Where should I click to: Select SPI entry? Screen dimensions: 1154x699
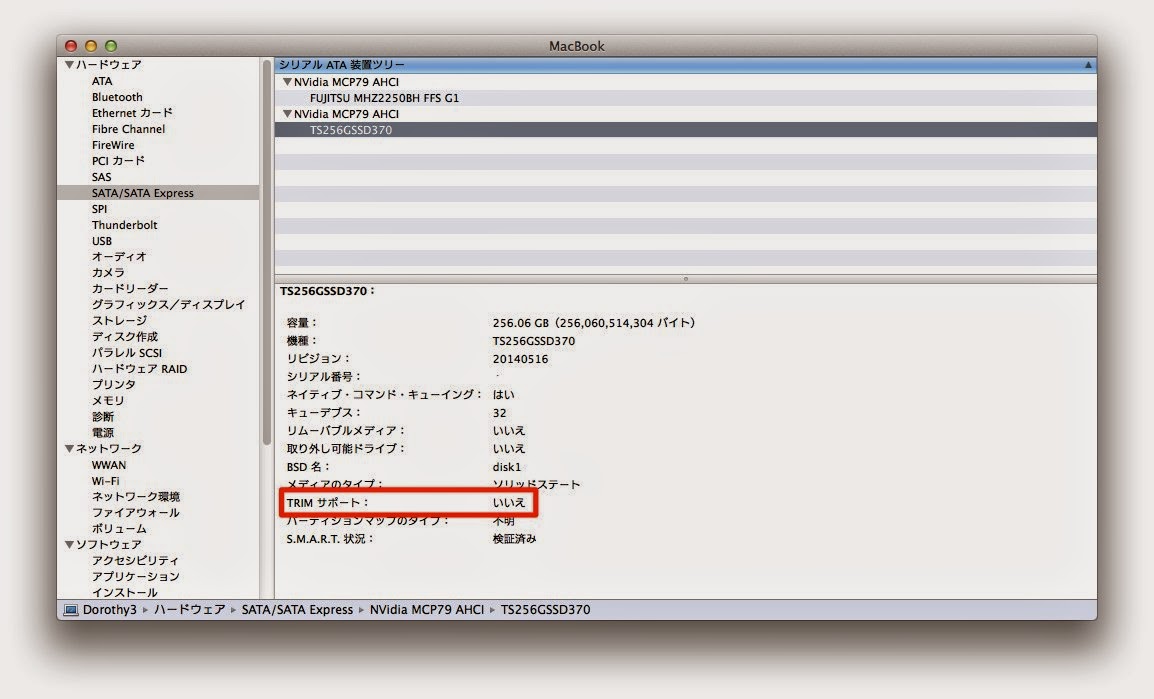[x=99, y=209]
